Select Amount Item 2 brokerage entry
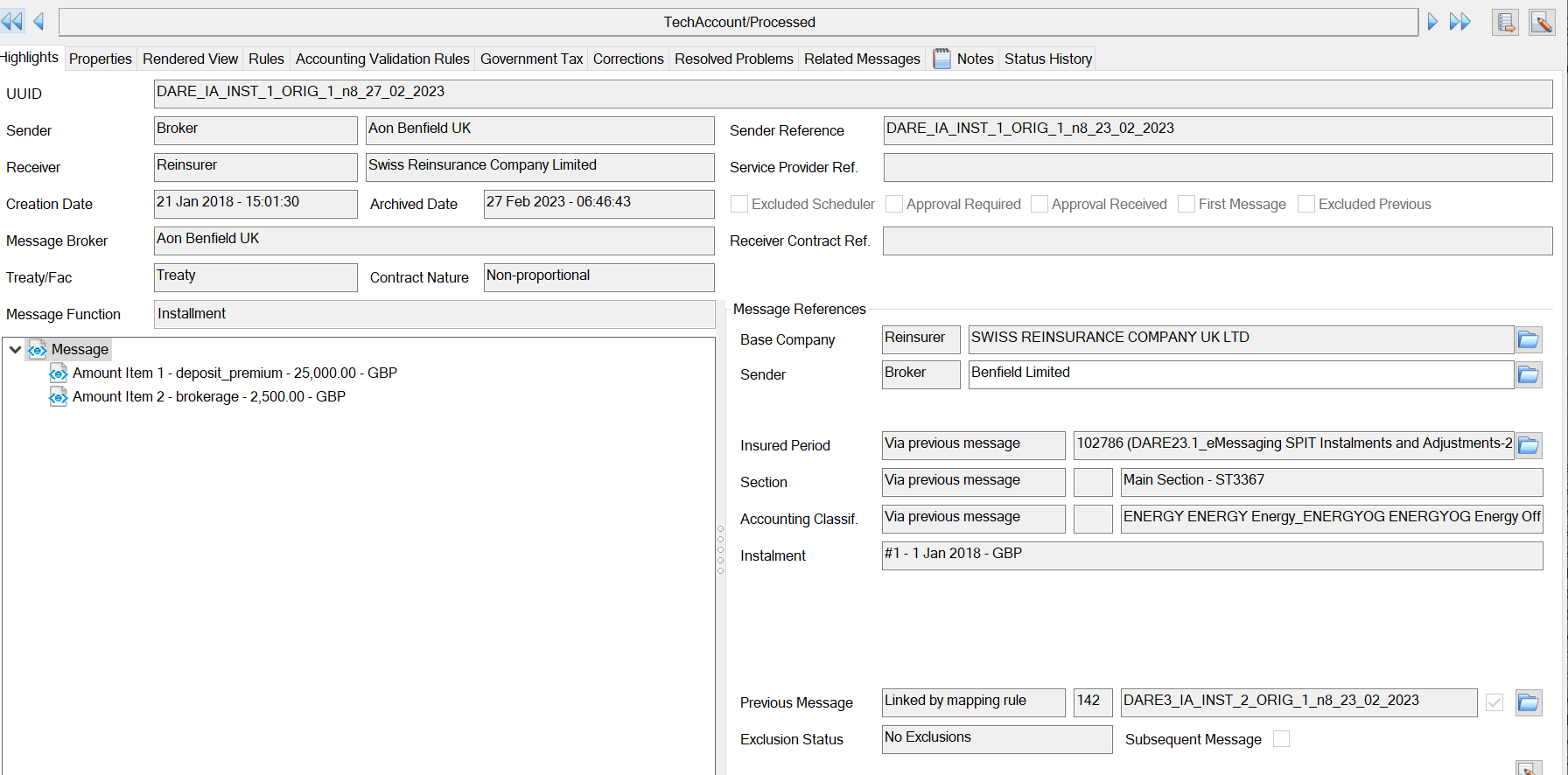The image size is (1568, 775). [208, 397]
